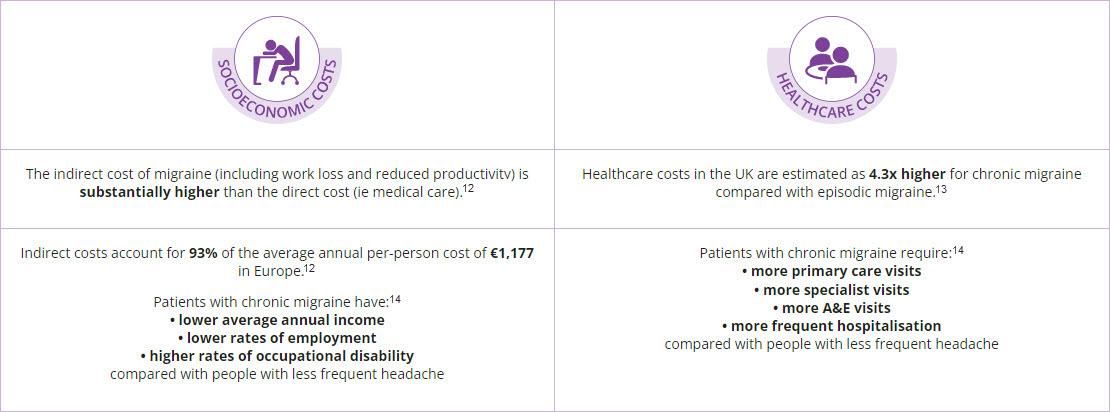The image size is (1110, 412).
Task: Open reference 13 after "episodic migraine"
Action: click(942, 185)
